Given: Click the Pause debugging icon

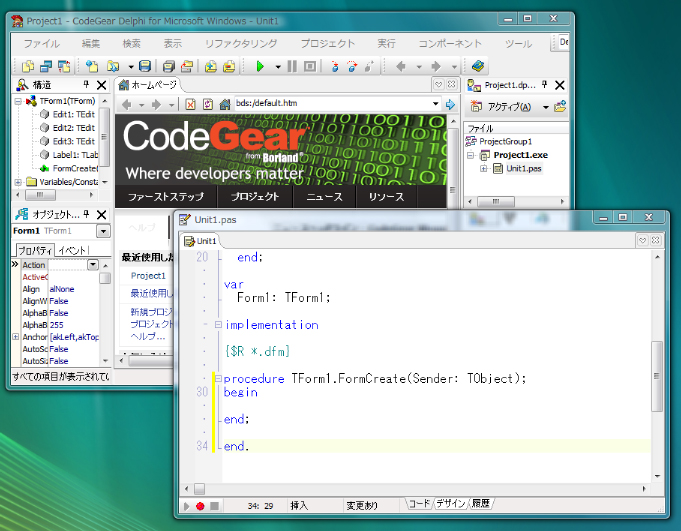Looking at the screenshot, I should [x=292, y=66].
